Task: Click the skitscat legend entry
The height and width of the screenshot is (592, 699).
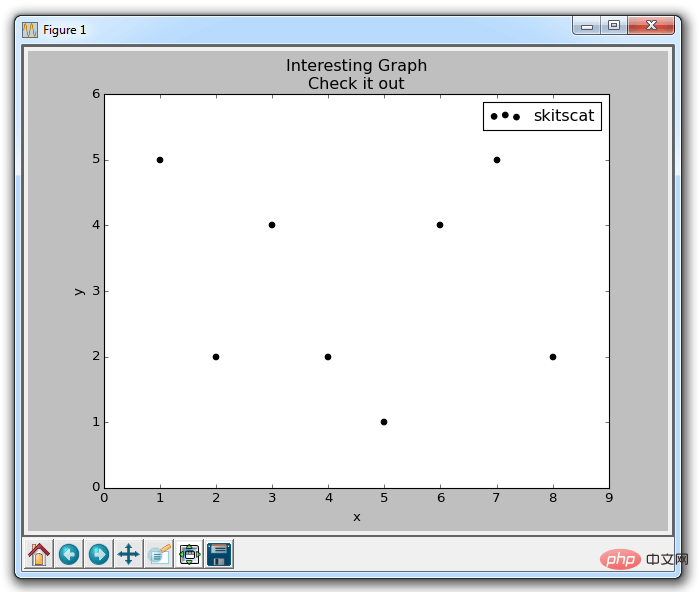Action: pyautogui.click(x=542, y=116)
